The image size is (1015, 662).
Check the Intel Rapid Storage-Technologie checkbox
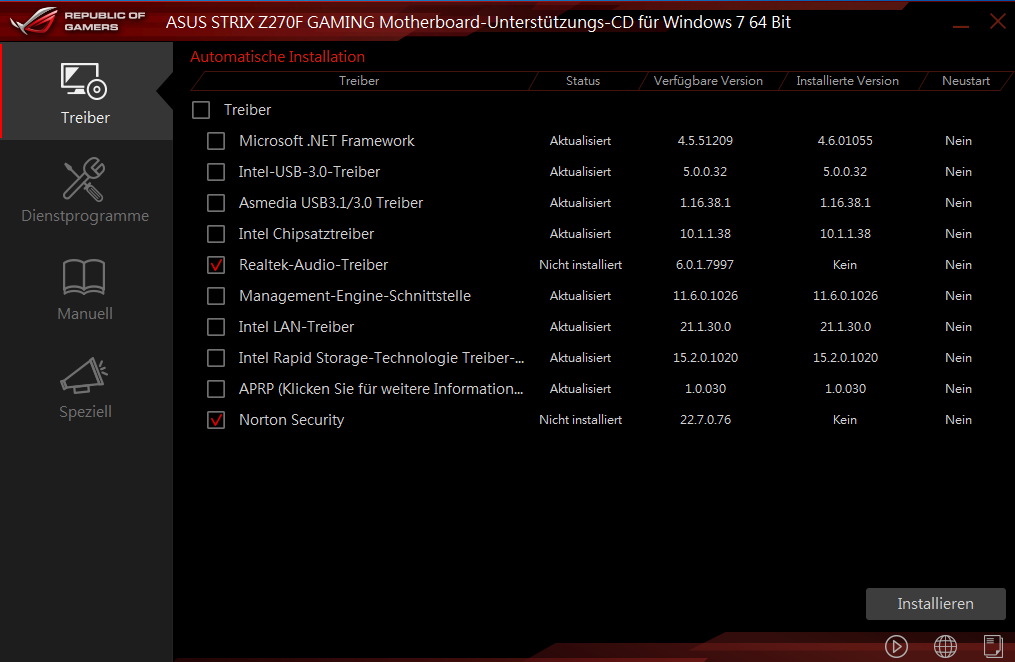tap(216, 359)
